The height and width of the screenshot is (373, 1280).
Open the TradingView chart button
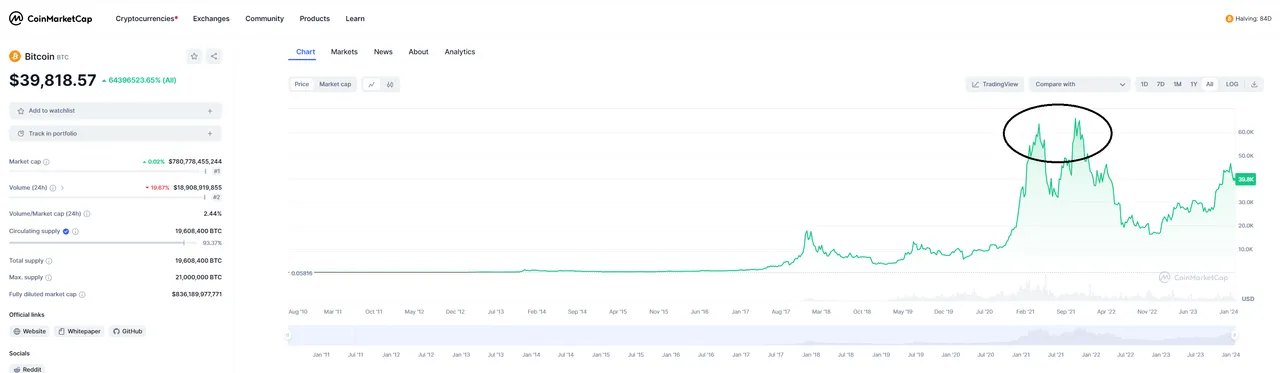tap(995, 84)
